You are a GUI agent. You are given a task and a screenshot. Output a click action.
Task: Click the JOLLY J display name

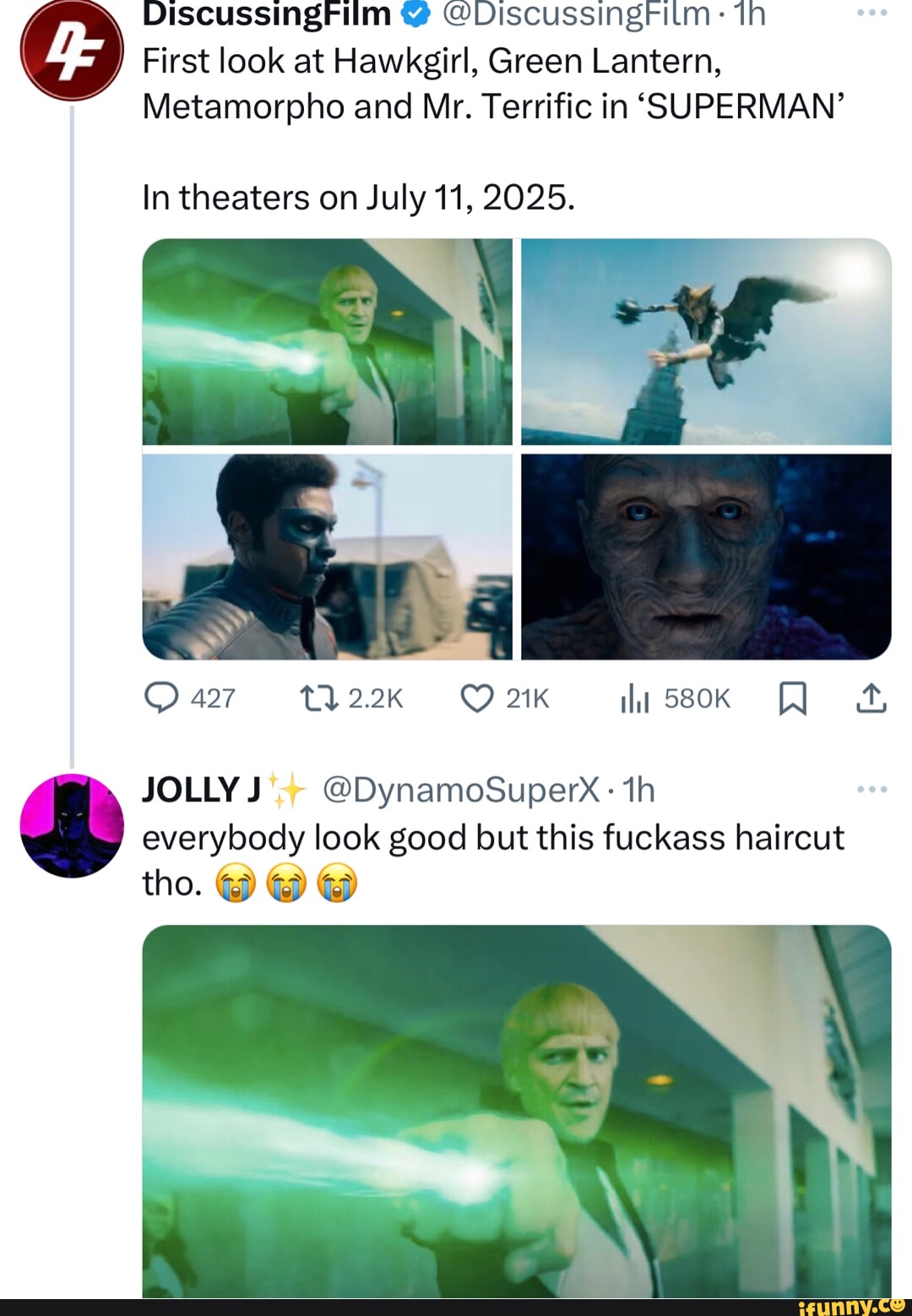(x=201, y=790)
